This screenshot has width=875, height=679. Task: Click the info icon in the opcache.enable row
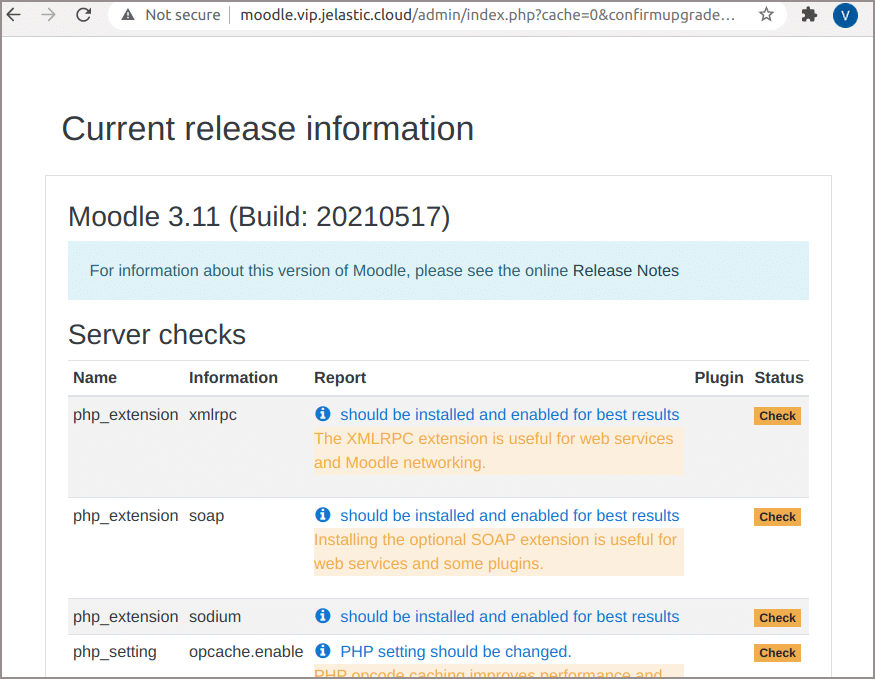(323, 651)
